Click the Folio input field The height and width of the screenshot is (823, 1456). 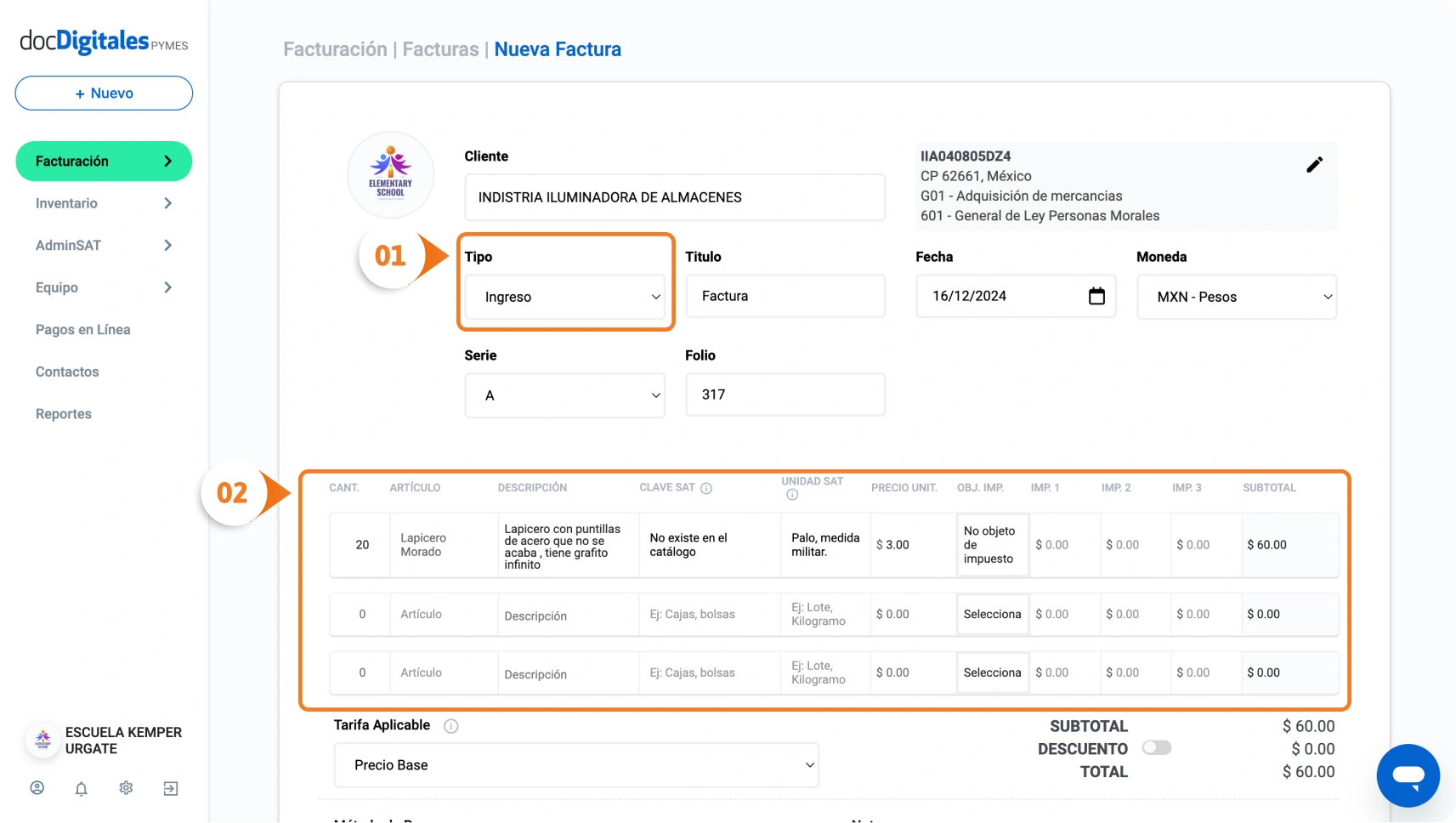(785, 394)
